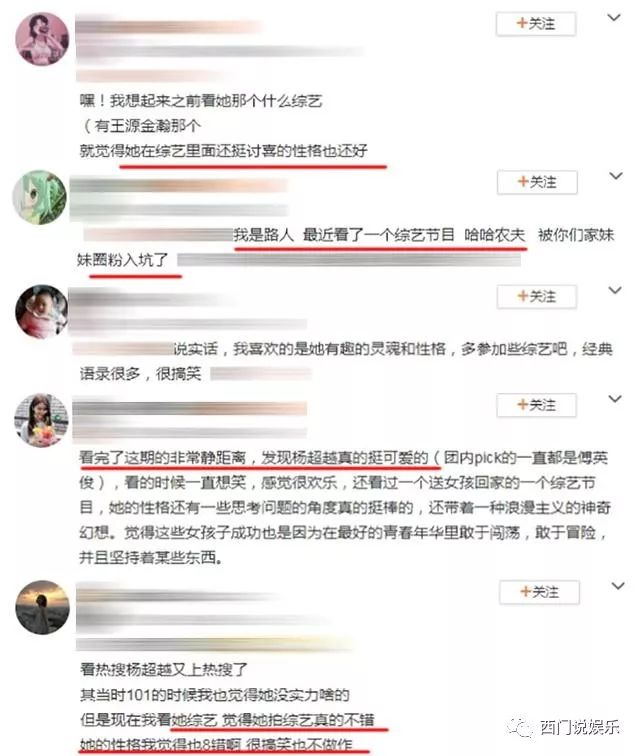Expand the chevron on the bottom comment

[x=618, y=586]
